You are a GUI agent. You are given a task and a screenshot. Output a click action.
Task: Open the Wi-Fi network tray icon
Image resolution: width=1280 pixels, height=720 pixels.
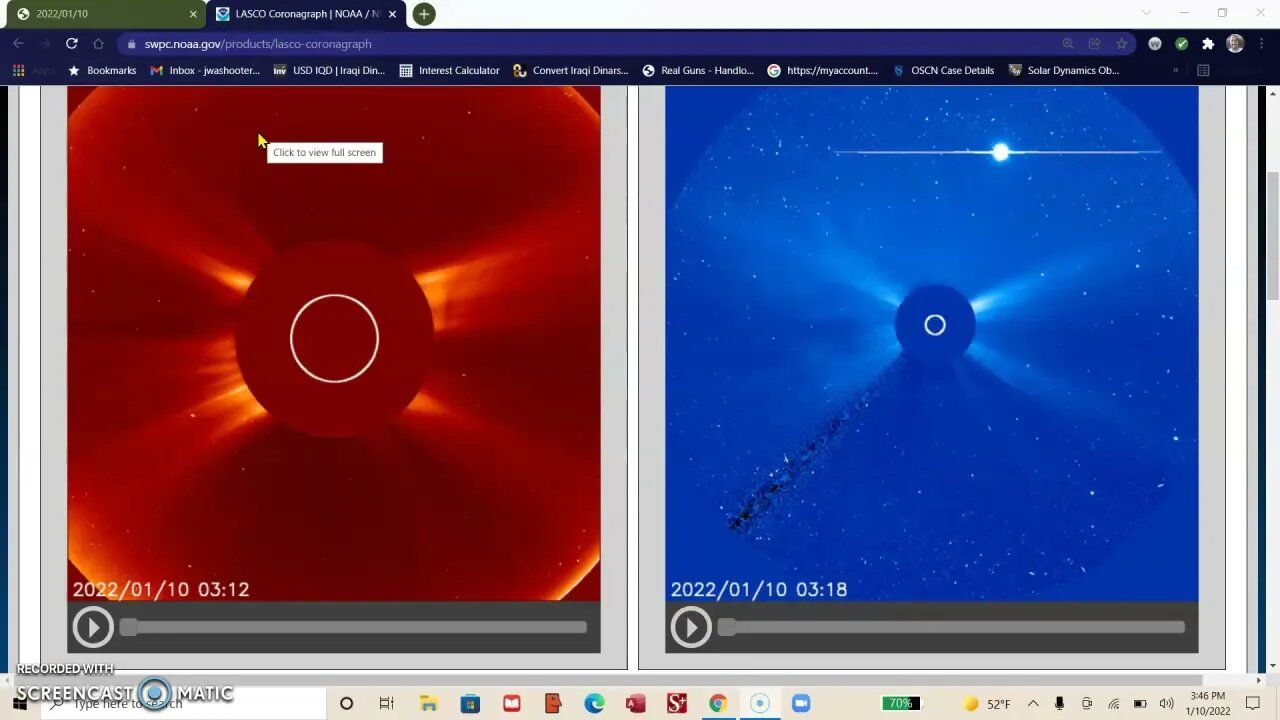1113,703
